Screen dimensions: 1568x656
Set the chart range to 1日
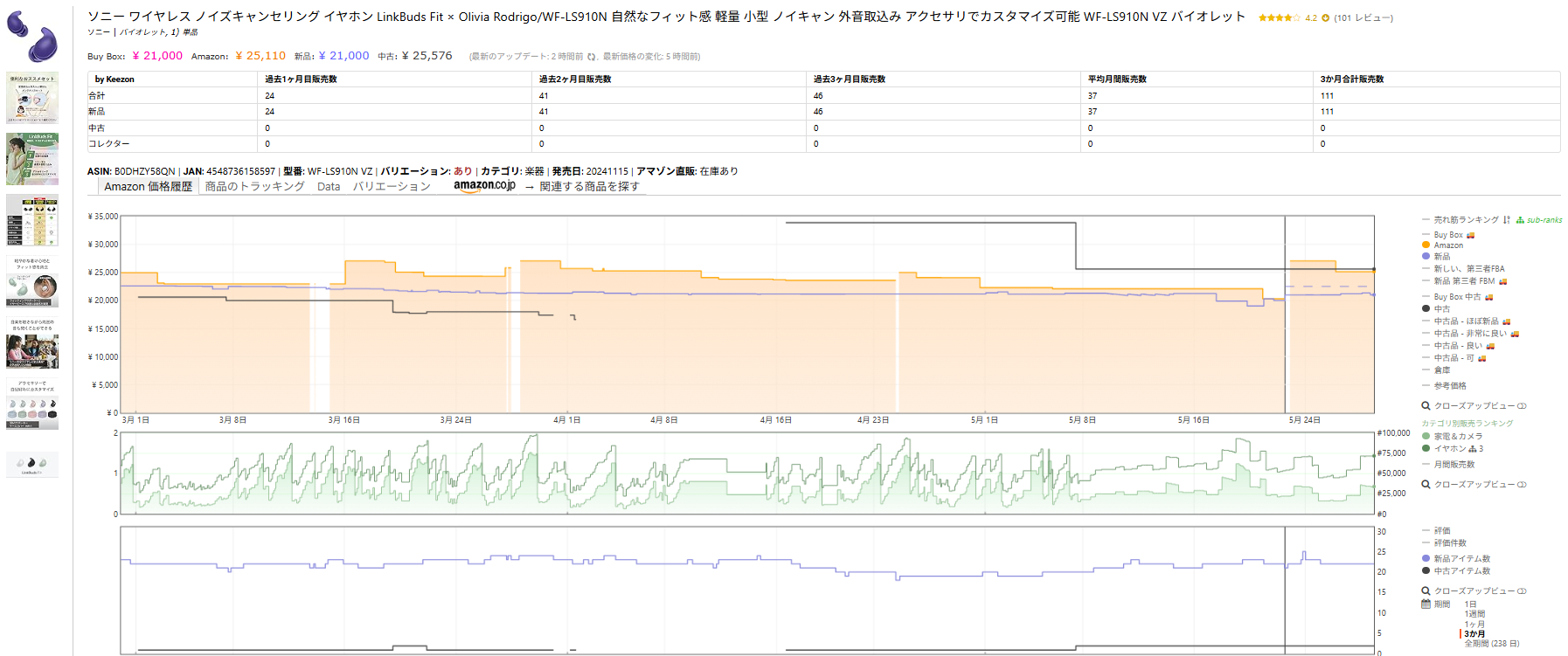point(1470,604)
